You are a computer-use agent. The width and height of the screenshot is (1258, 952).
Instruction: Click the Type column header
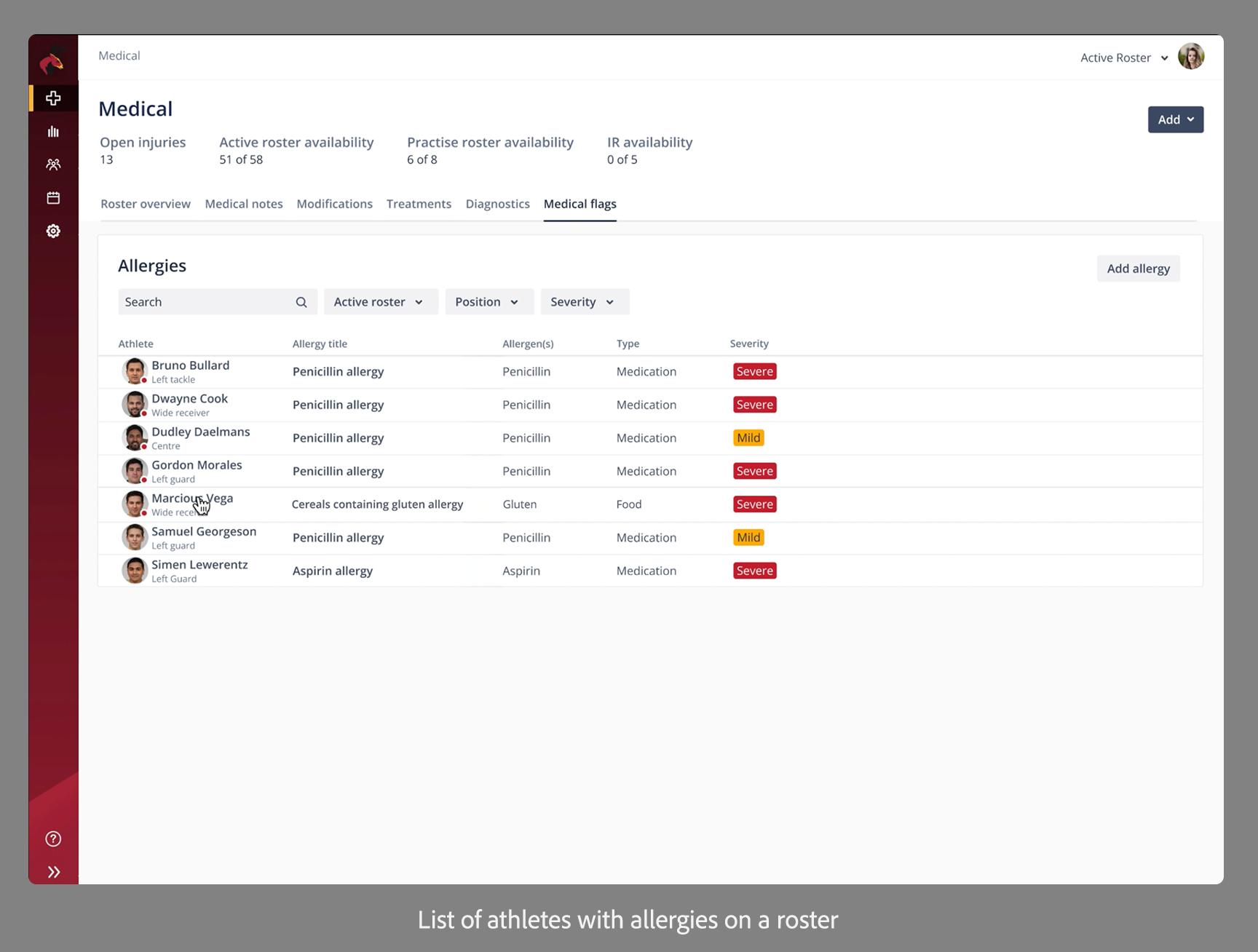[628, 344]
